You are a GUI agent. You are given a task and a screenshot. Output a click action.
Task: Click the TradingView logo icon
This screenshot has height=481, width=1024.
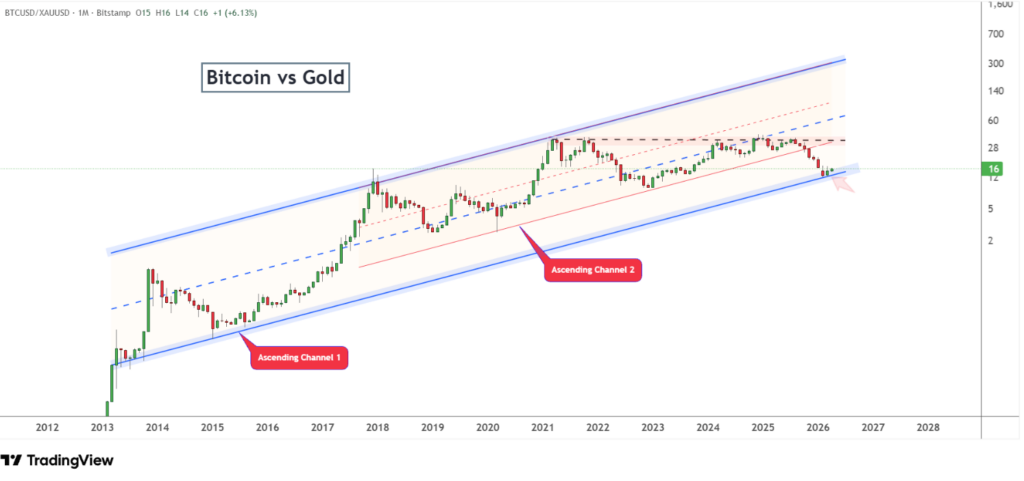[12, 460]
